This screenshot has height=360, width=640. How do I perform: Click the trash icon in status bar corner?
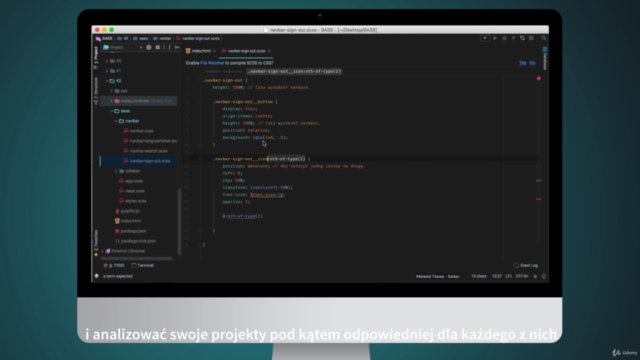tap(544, 276)
